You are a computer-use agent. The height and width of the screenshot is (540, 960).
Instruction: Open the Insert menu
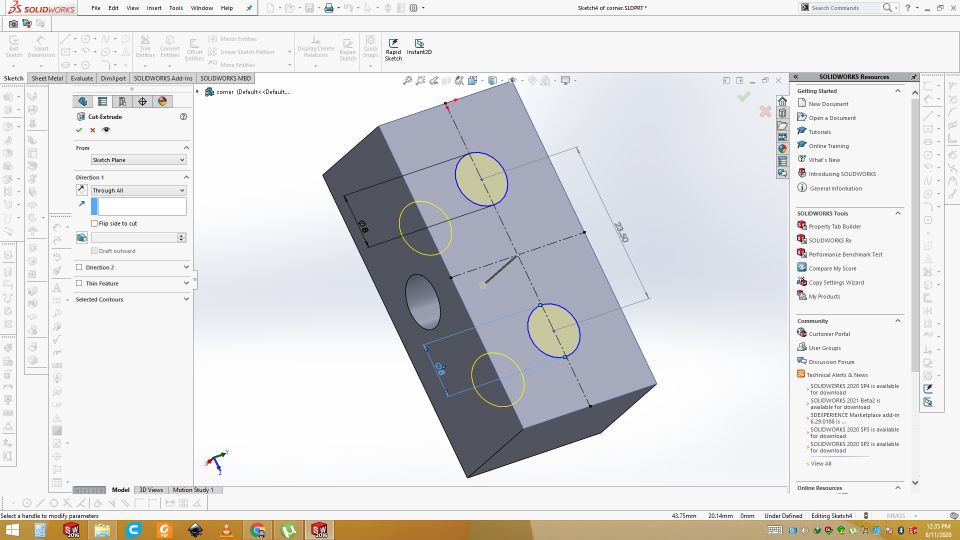point(154,8)
